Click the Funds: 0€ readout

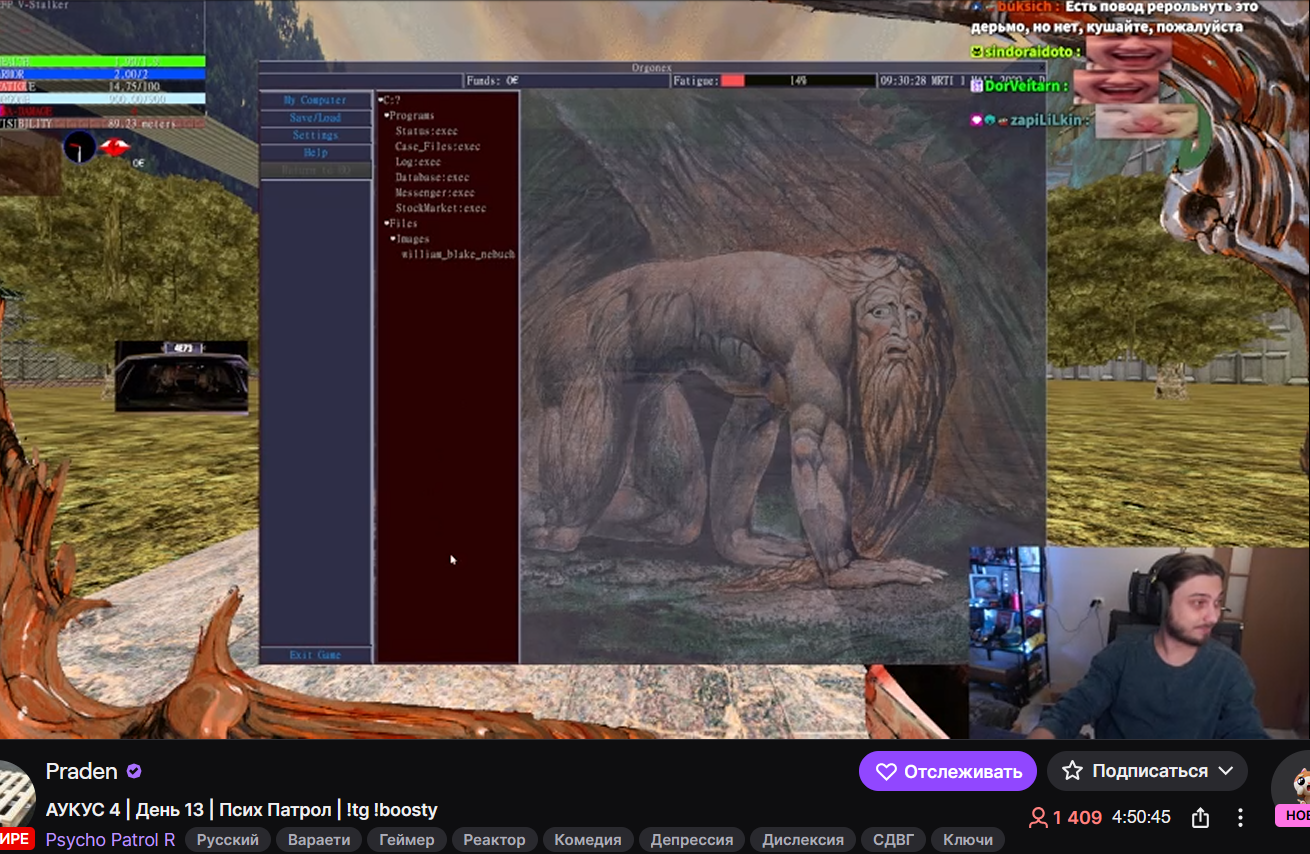[492, 81]
